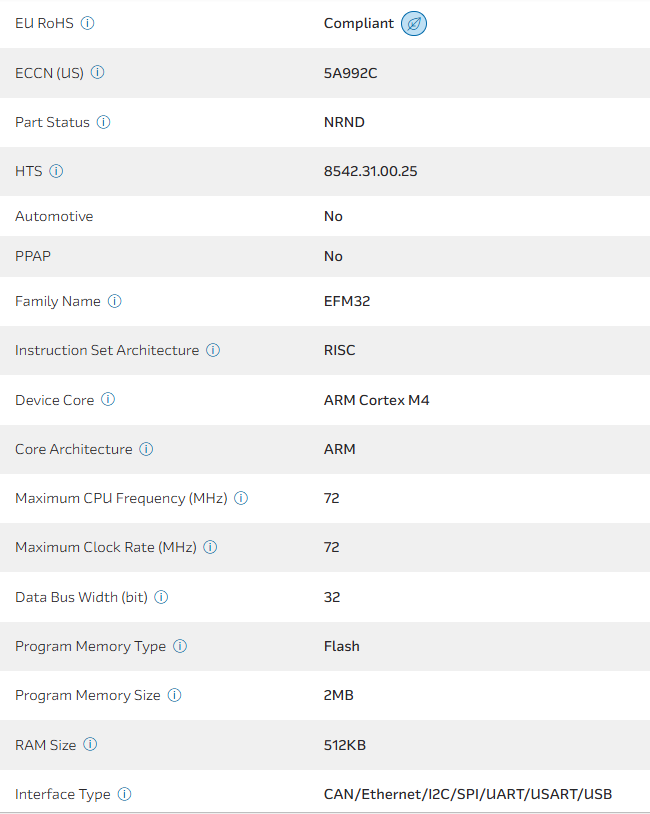Click the Device Core info icon
650x814 pixels.
108,400
